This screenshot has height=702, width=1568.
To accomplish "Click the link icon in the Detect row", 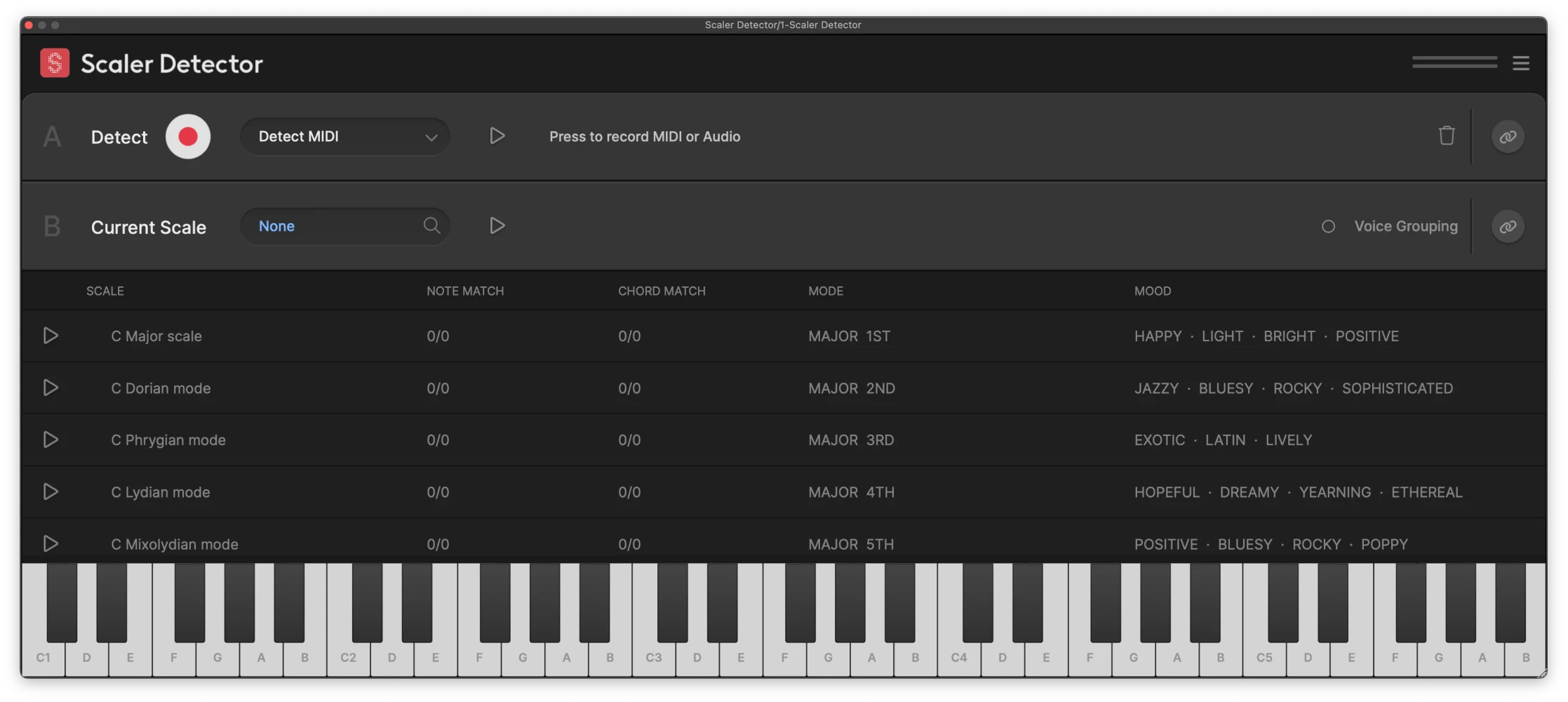I will 1508,136.
